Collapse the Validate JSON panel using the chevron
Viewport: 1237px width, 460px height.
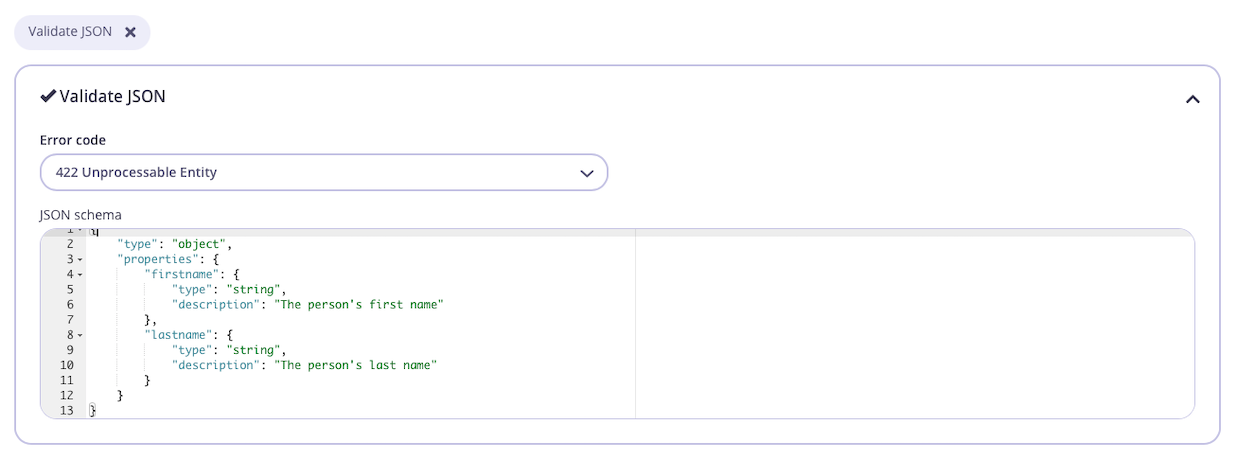1192,99
